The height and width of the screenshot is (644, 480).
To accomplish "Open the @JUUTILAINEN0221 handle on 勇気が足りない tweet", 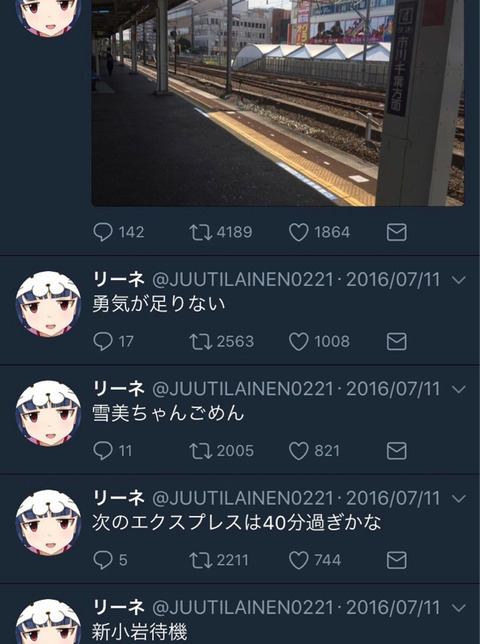I will (x=243, y=280).
